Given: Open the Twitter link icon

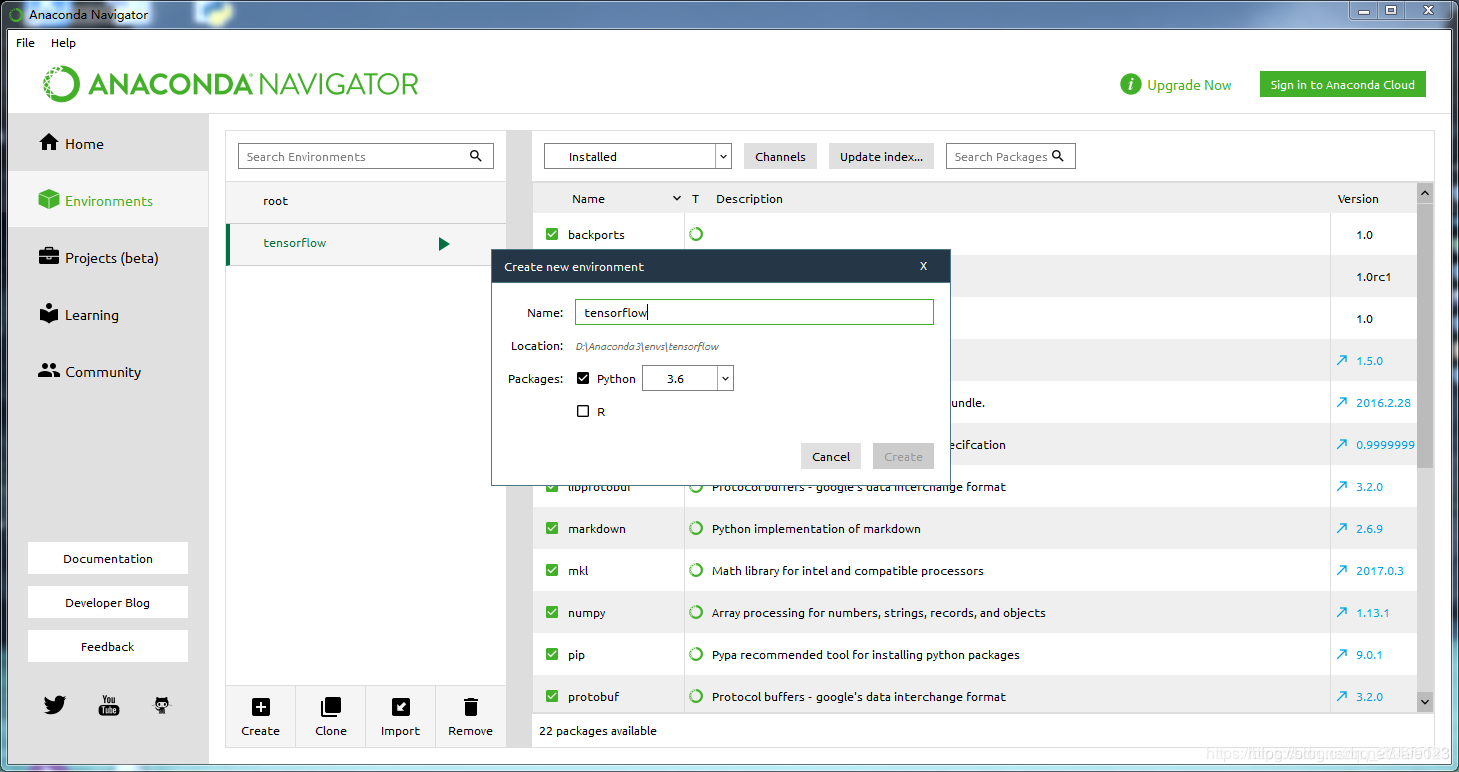Looking at the screenshot, I should 55,705.
